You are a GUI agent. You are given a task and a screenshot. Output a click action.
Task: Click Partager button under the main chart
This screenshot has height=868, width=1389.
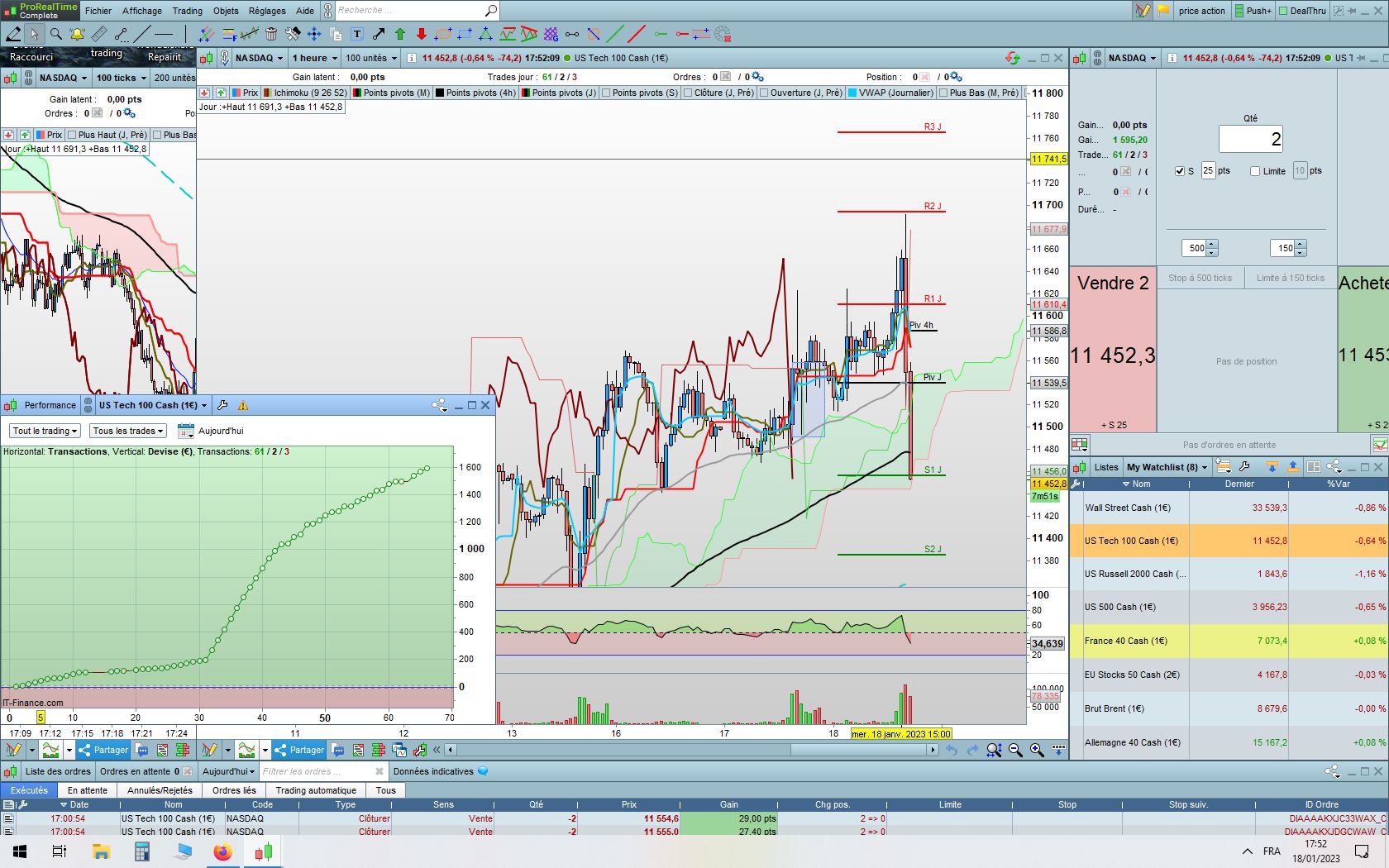click(x=298, y=750)
